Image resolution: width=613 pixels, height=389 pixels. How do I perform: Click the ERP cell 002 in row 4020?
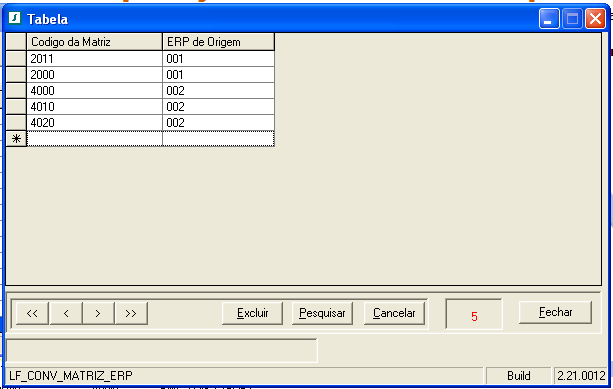[219, 123]
